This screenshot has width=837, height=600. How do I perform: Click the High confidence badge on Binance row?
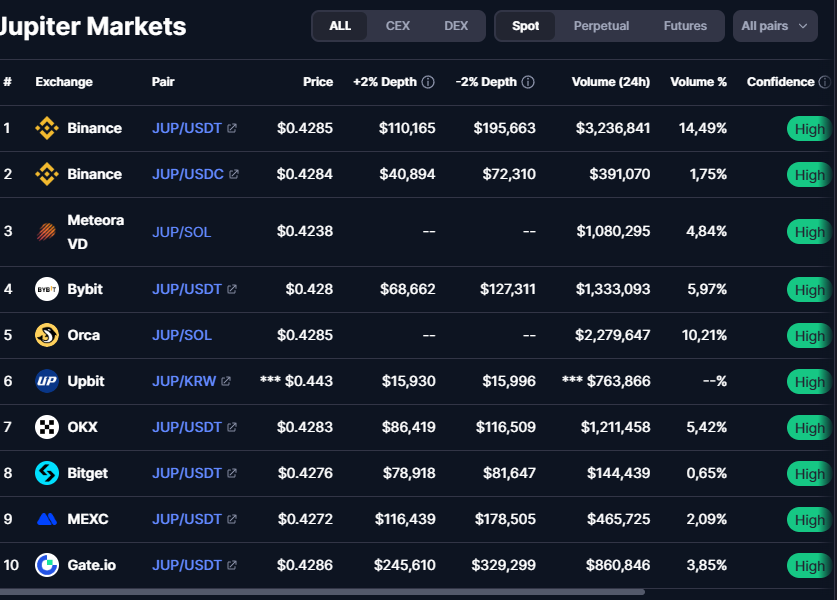[812, 128]
